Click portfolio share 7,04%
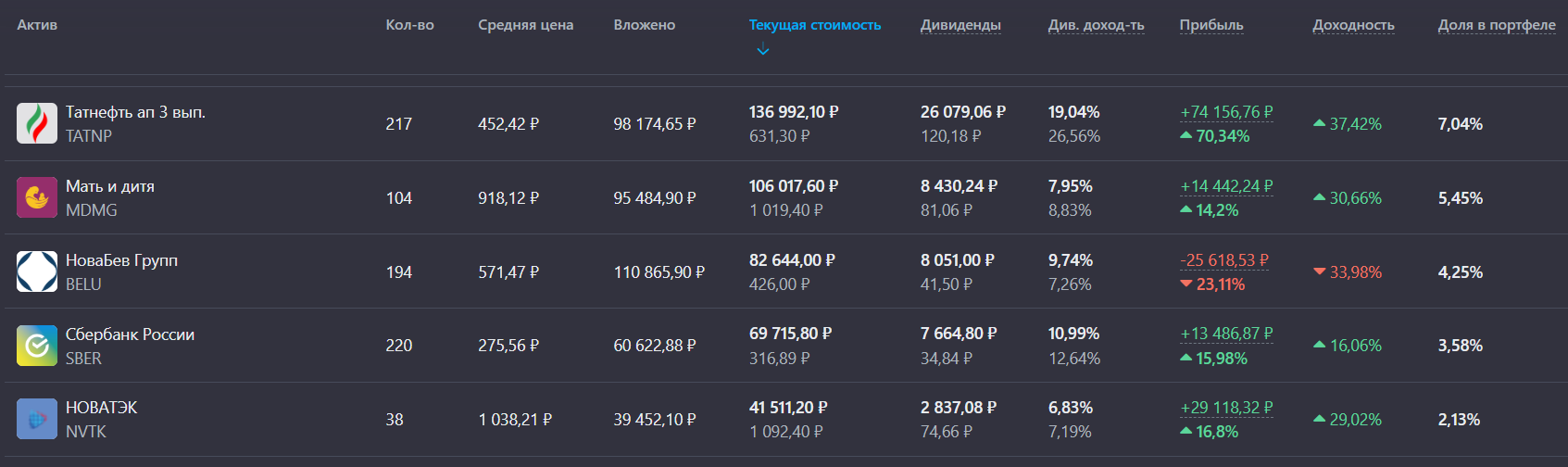Image resolution: width=1568 pixels, height=467 pixels. coord(1461,123)
